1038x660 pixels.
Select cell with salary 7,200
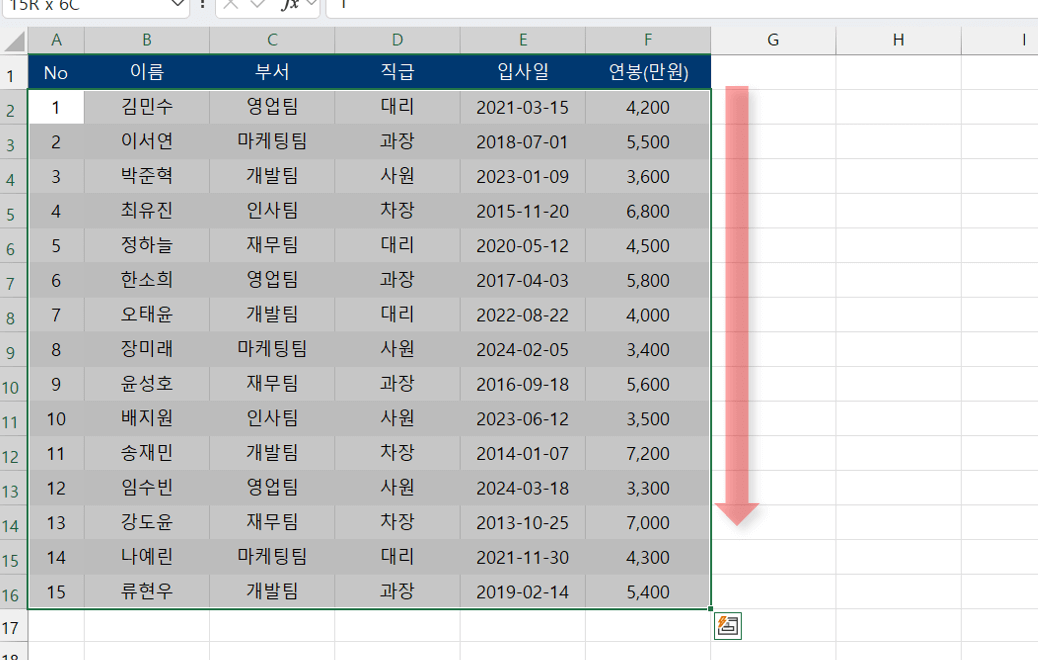point(648,454)
